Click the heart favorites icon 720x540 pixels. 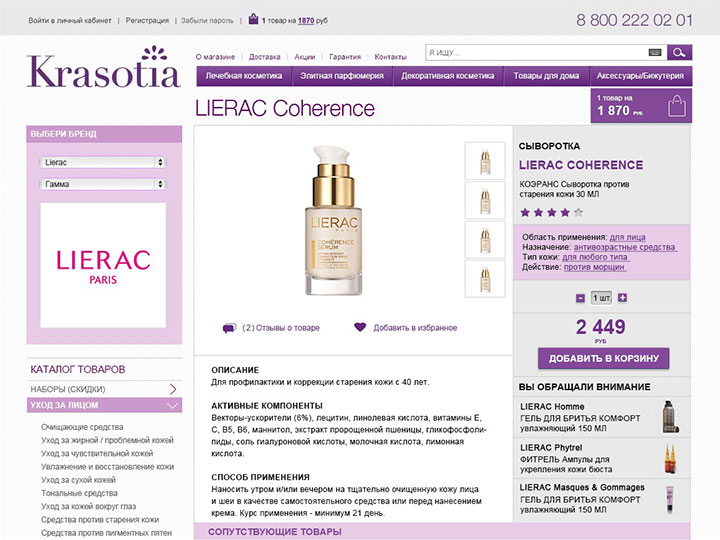(x=360, y=327)
